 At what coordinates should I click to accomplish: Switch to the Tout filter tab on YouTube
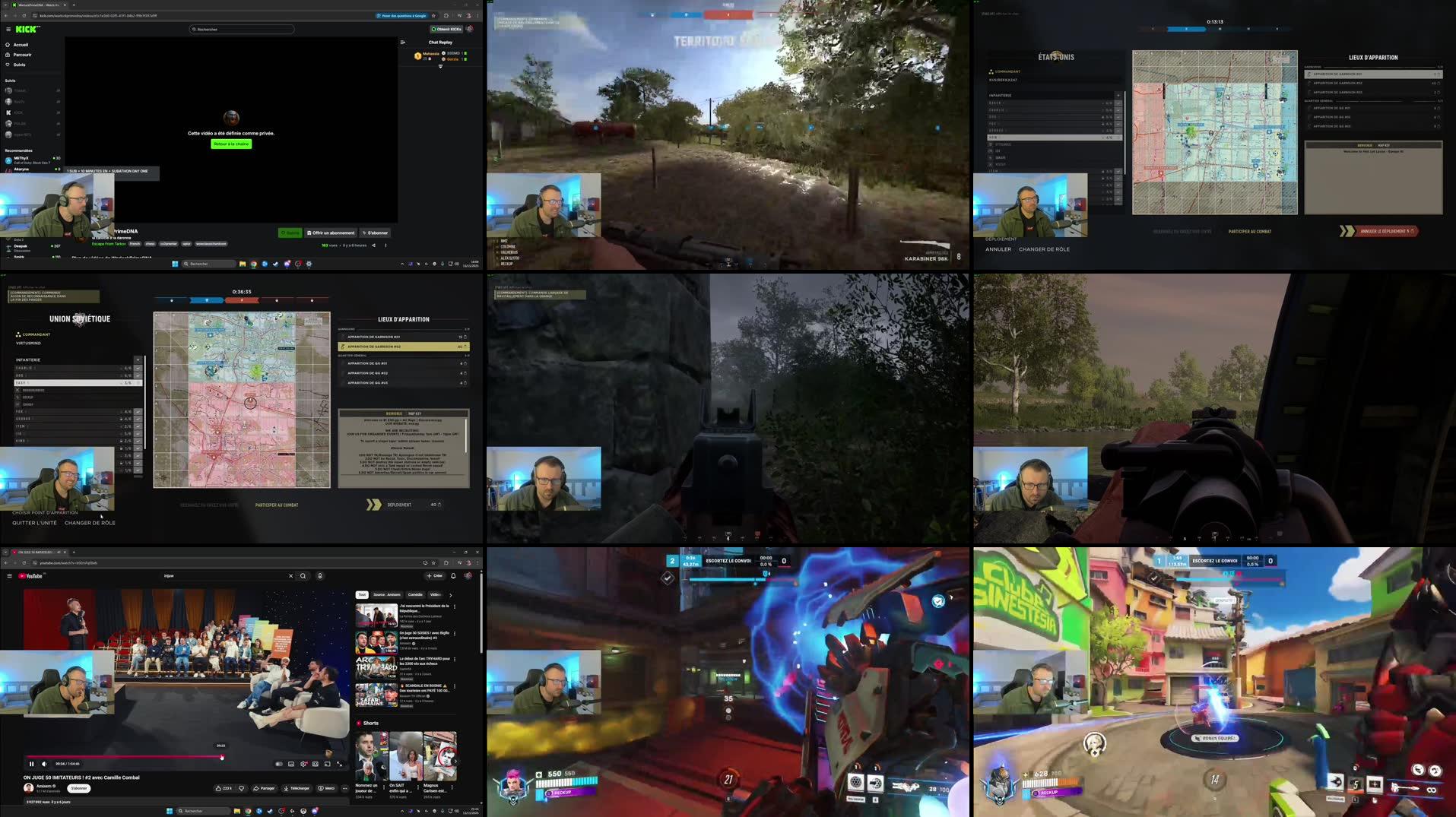tap(363, 594)
